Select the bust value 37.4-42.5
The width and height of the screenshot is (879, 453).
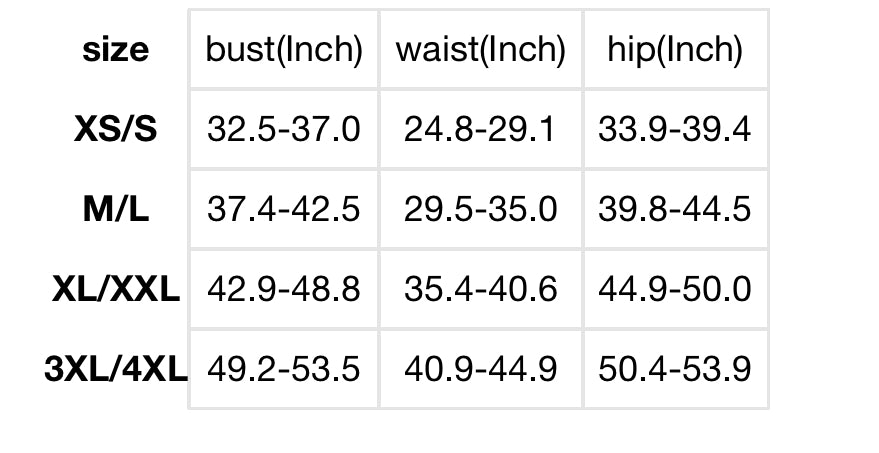[x=284, y=209]
